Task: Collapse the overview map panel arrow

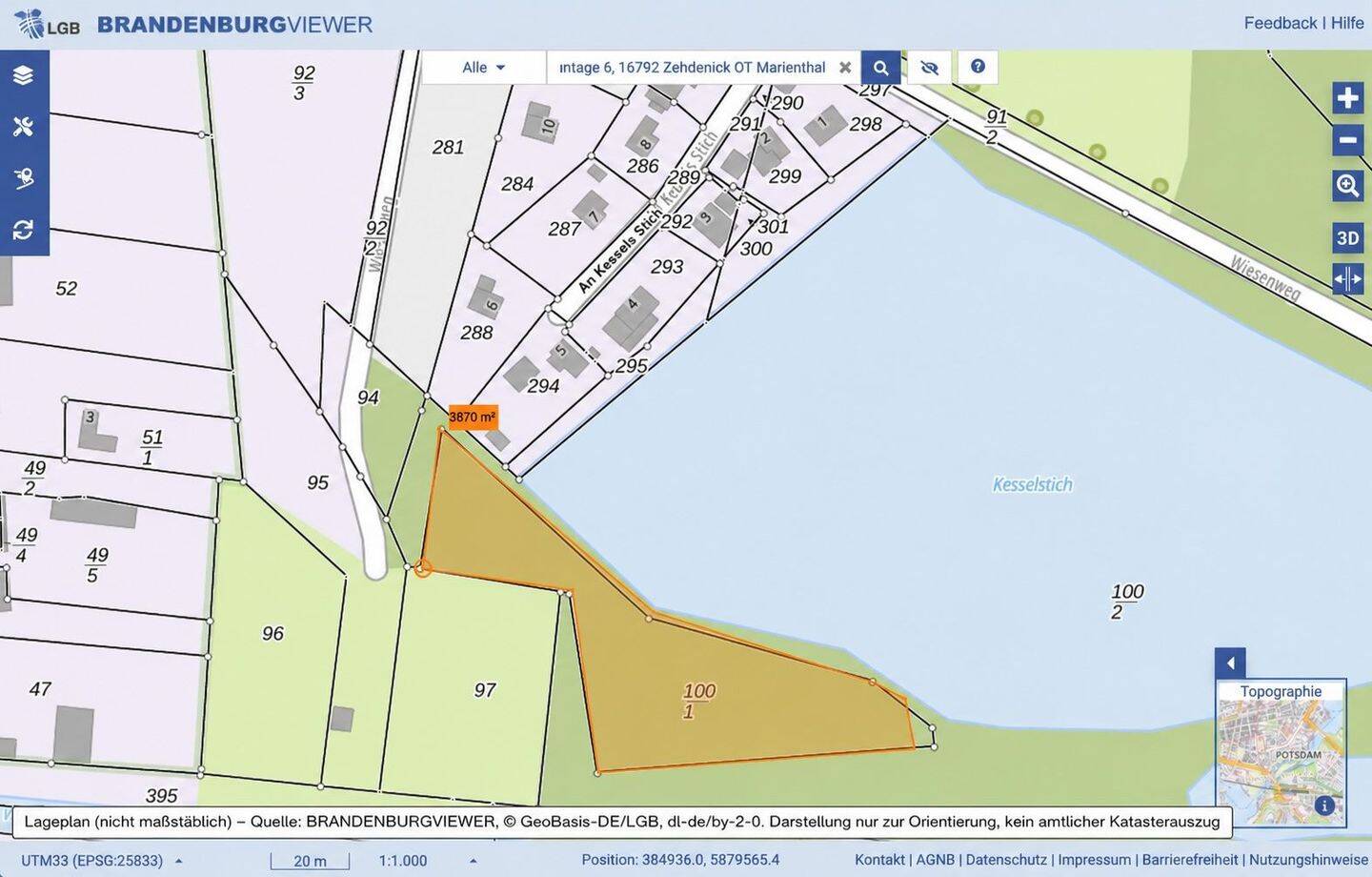Action: (x=1230, y=663)
